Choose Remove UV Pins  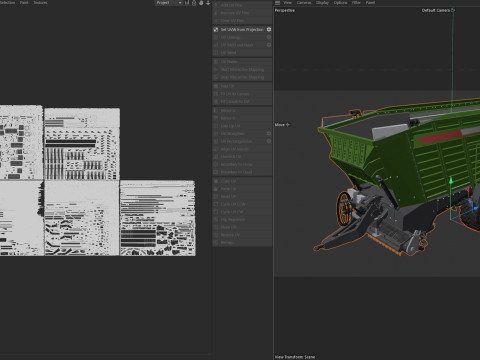pos(242,13)
